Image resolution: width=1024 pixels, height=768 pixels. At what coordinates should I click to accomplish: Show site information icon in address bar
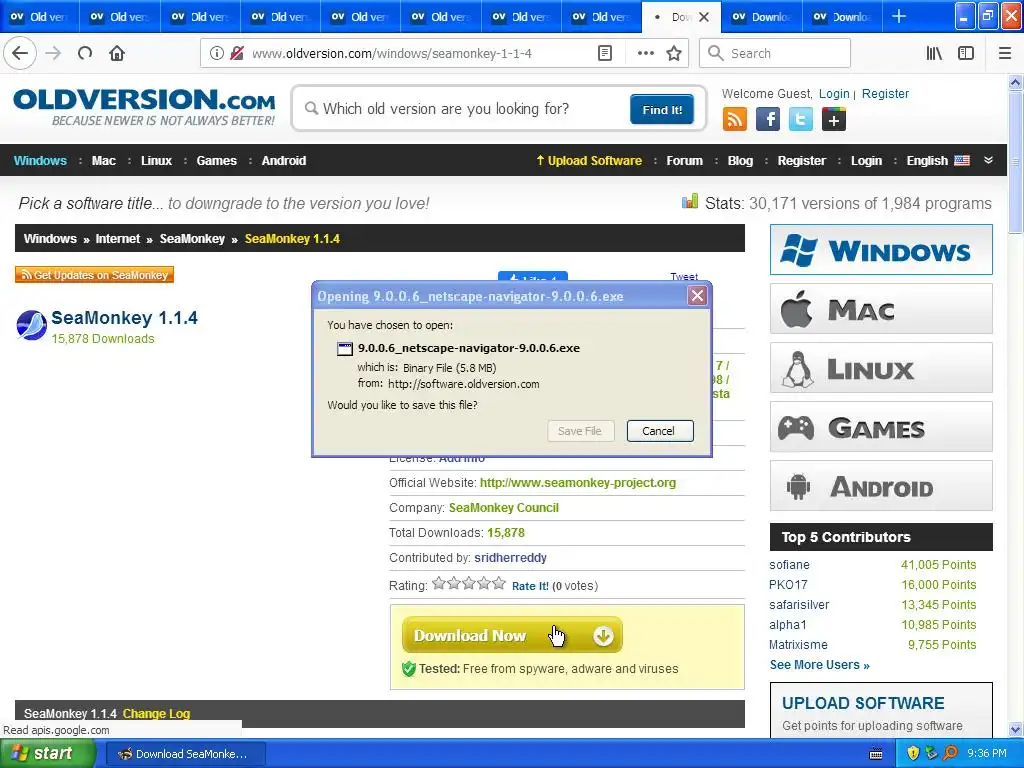[x=217, y=54]
